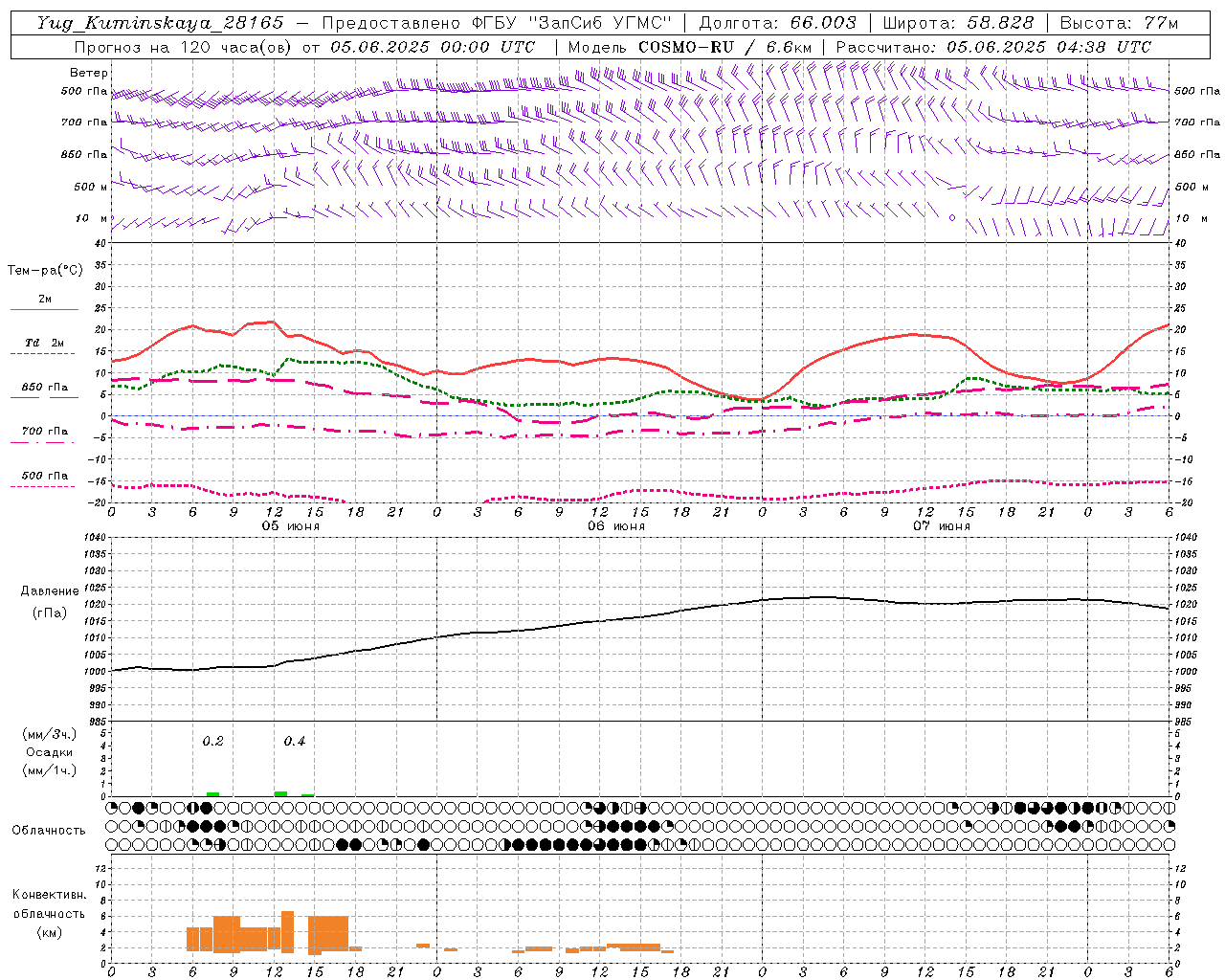1225x980 pixels.
Task: Click the Широта: 58.828 value
Action: pyautogui.click(x=958, y=23)
